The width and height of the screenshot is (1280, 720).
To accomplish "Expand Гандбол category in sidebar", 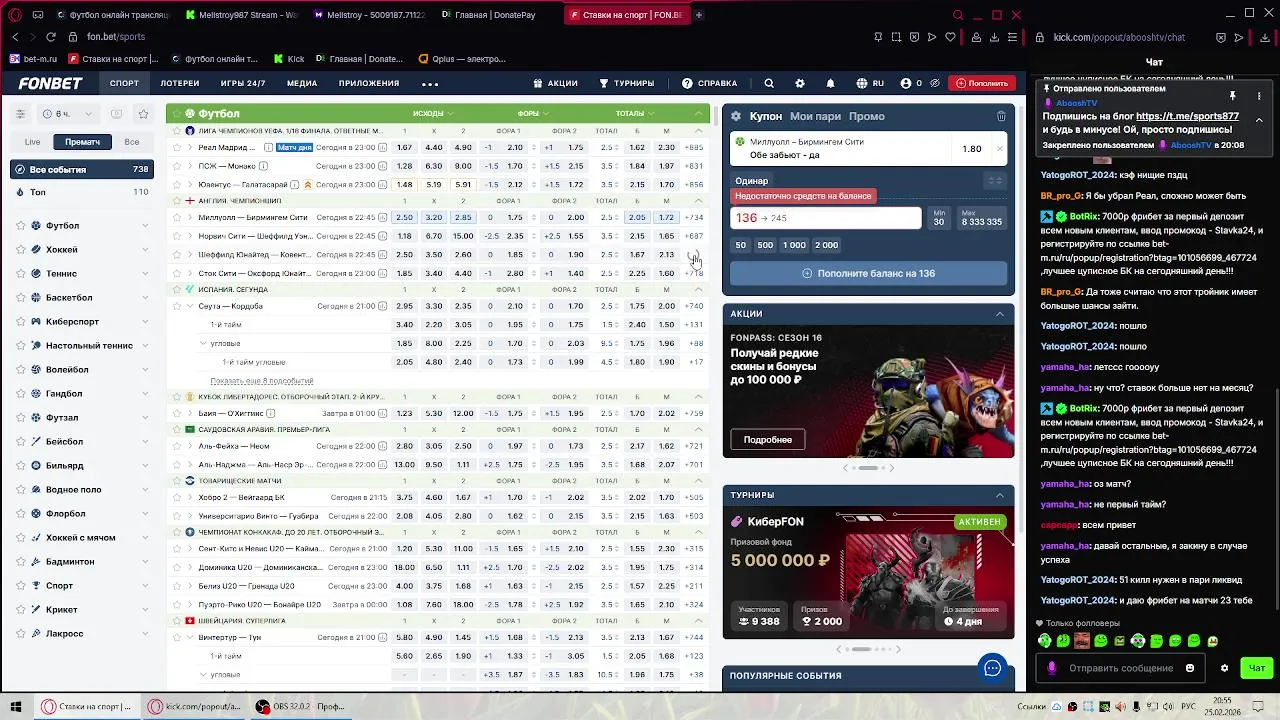I will [x=145, y=394].
